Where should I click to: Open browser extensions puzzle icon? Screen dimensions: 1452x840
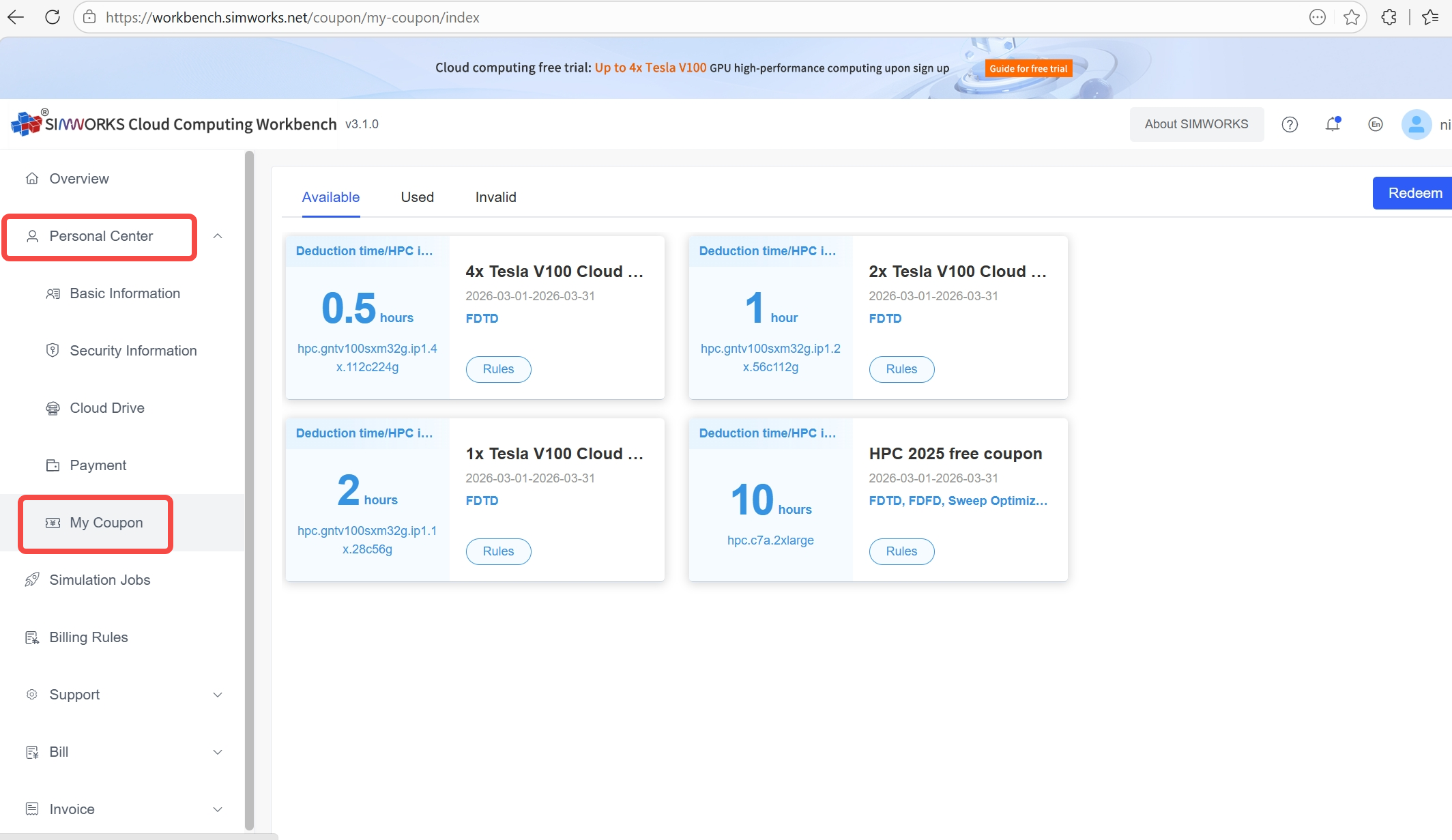coord(1389,17)
